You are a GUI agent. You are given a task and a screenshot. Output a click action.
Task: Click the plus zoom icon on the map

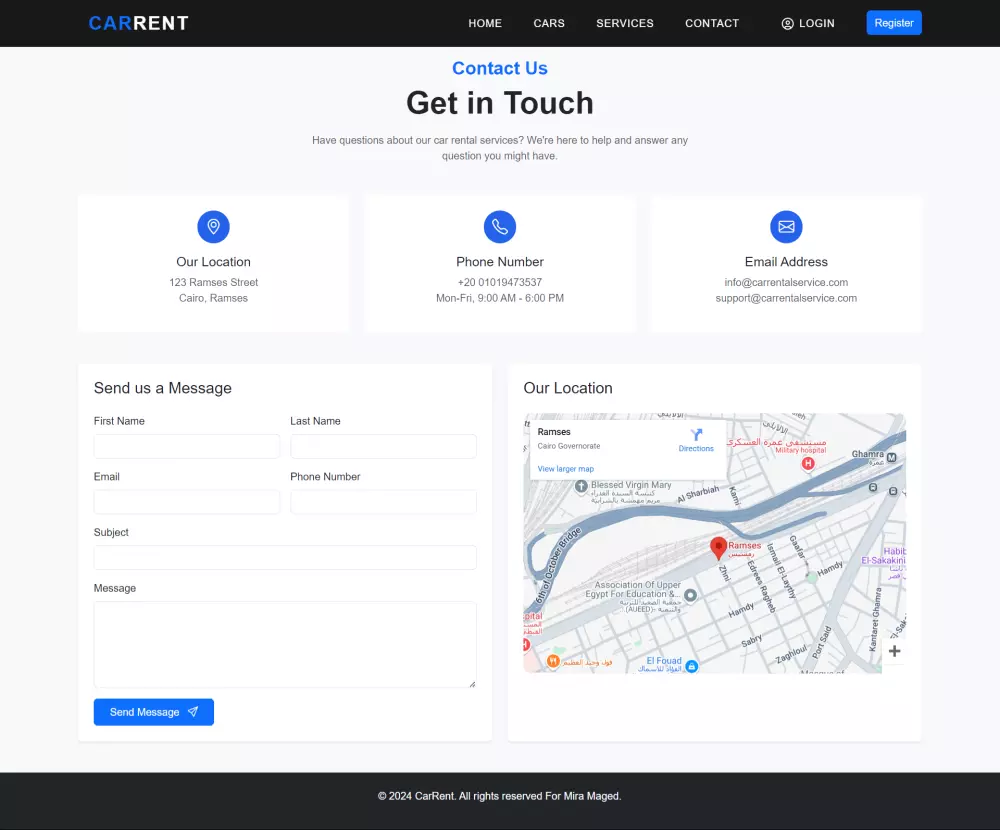[894, 650]
